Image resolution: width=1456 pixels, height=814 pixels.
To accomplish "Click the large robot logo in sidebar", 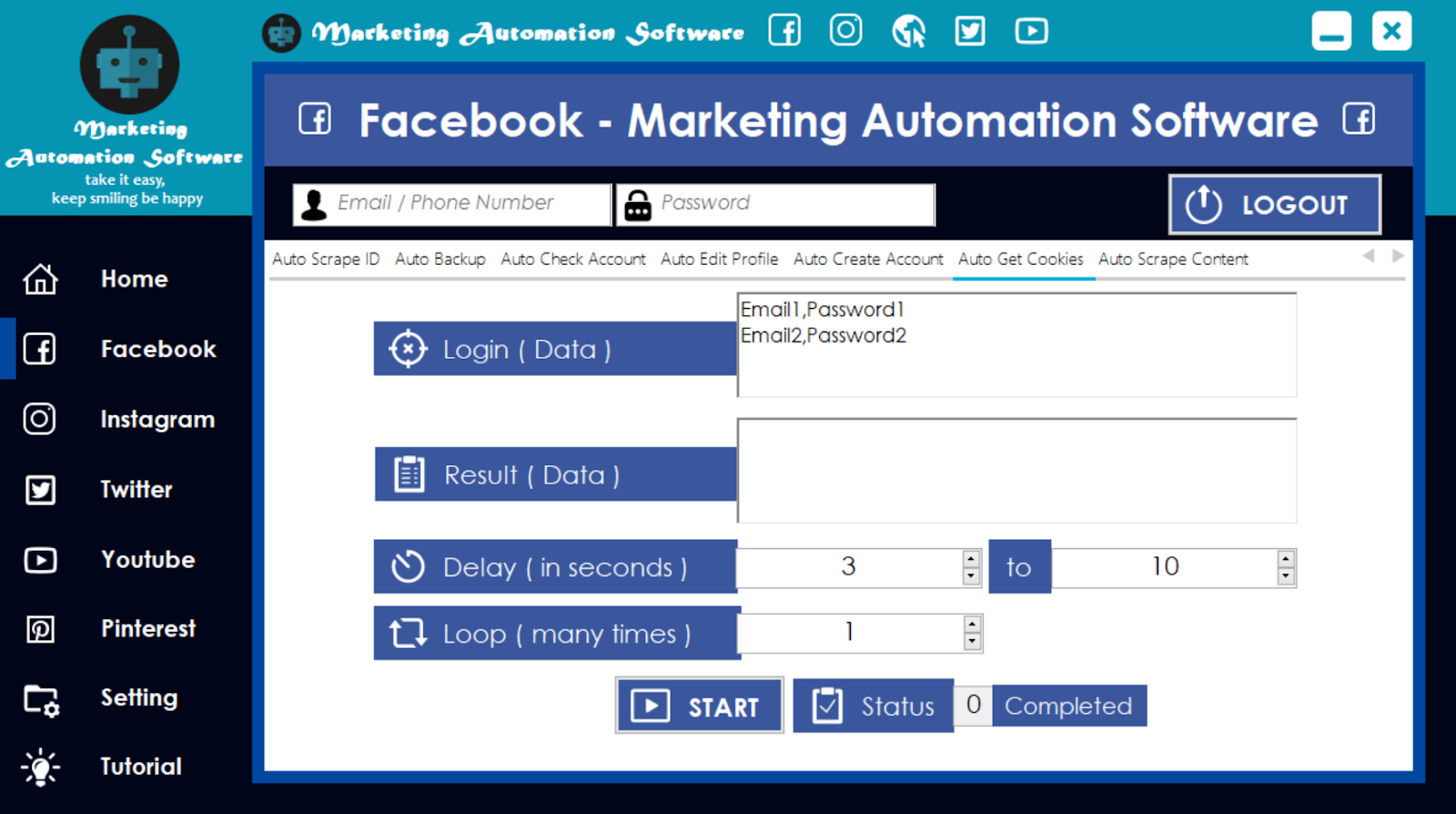I will (129, 65).
